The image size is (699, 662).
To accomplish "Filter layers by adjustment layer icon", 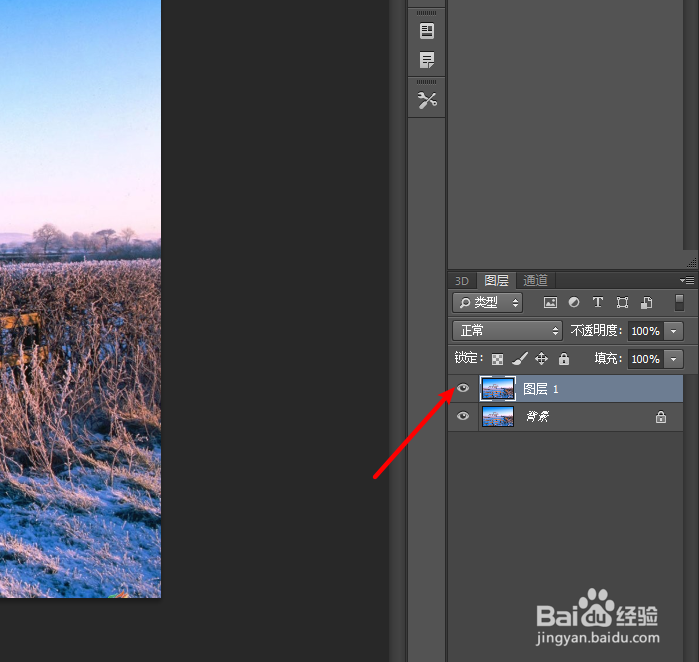I will 574,302.
